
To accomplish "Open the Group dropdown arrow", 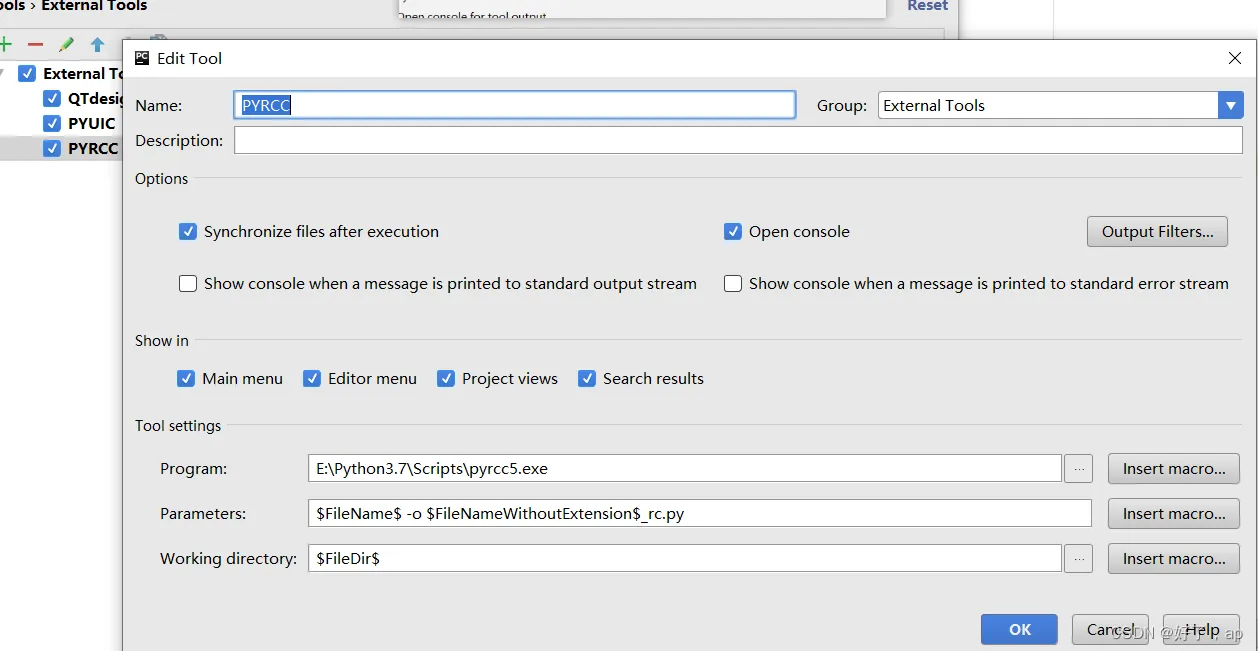I will click(1230, 105).
